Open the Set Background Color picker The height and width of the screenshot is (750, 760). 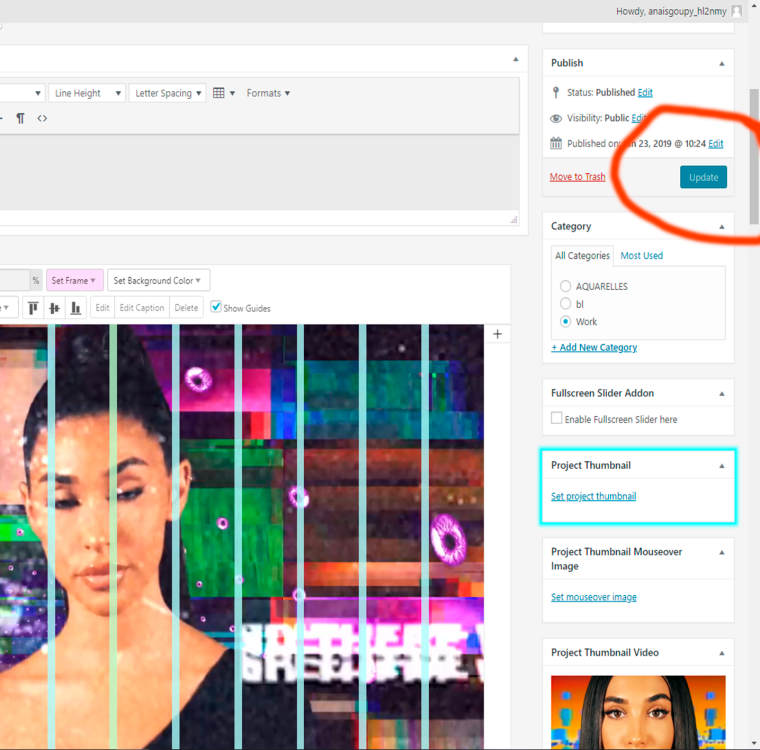click(x=158, y=281)
